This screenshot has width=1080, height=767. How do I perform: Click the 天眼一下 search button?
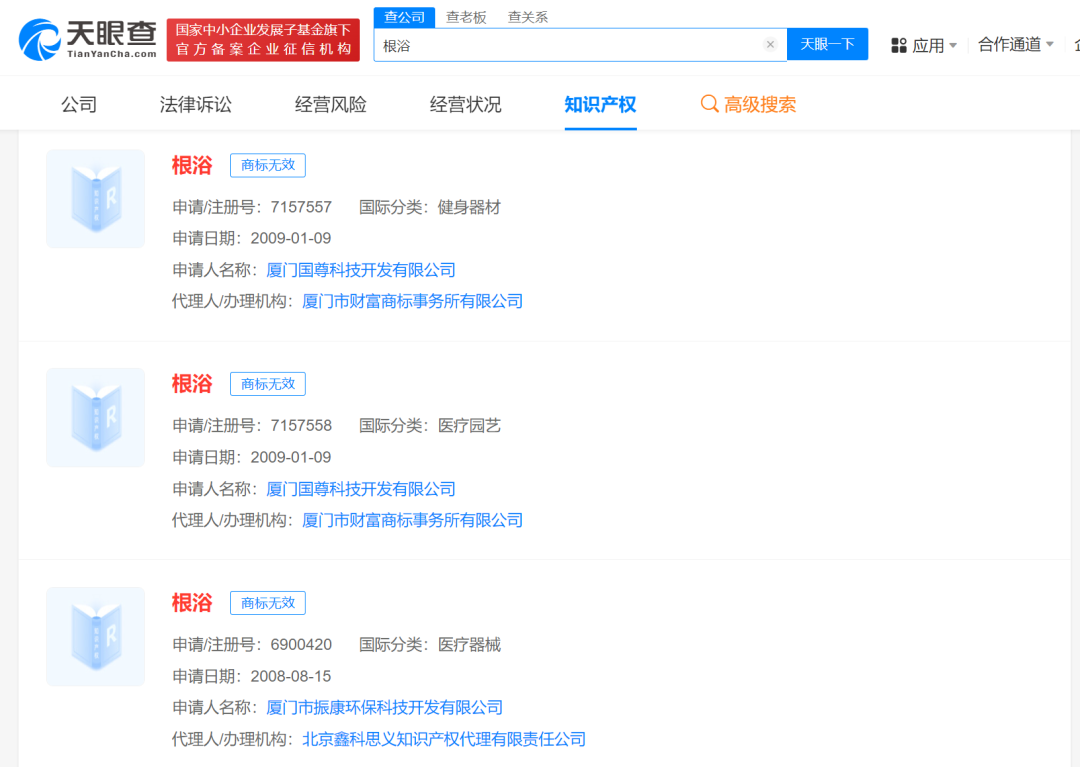[827, 45]
